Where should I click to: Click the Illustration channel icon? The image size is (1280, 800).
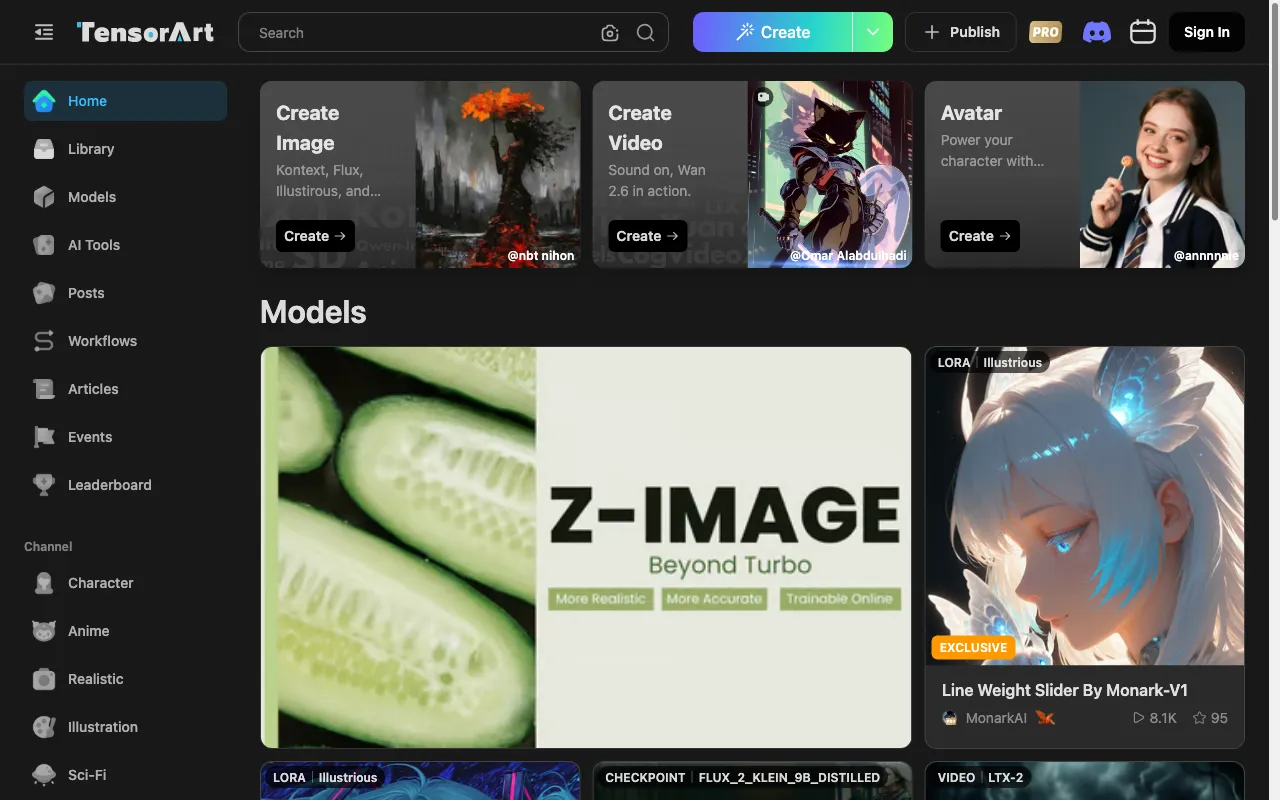click(x=44, y=727)
